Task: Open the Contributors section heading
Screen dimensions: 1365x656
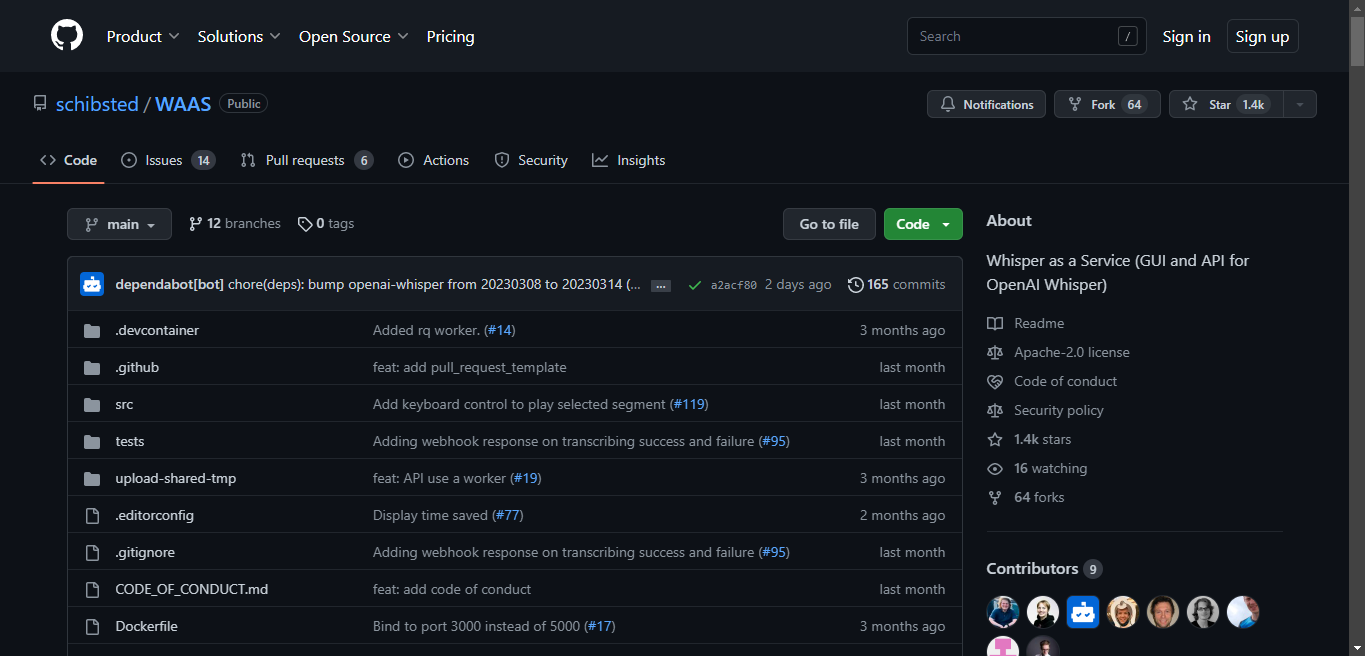Action: click(x=1044, y=568)
